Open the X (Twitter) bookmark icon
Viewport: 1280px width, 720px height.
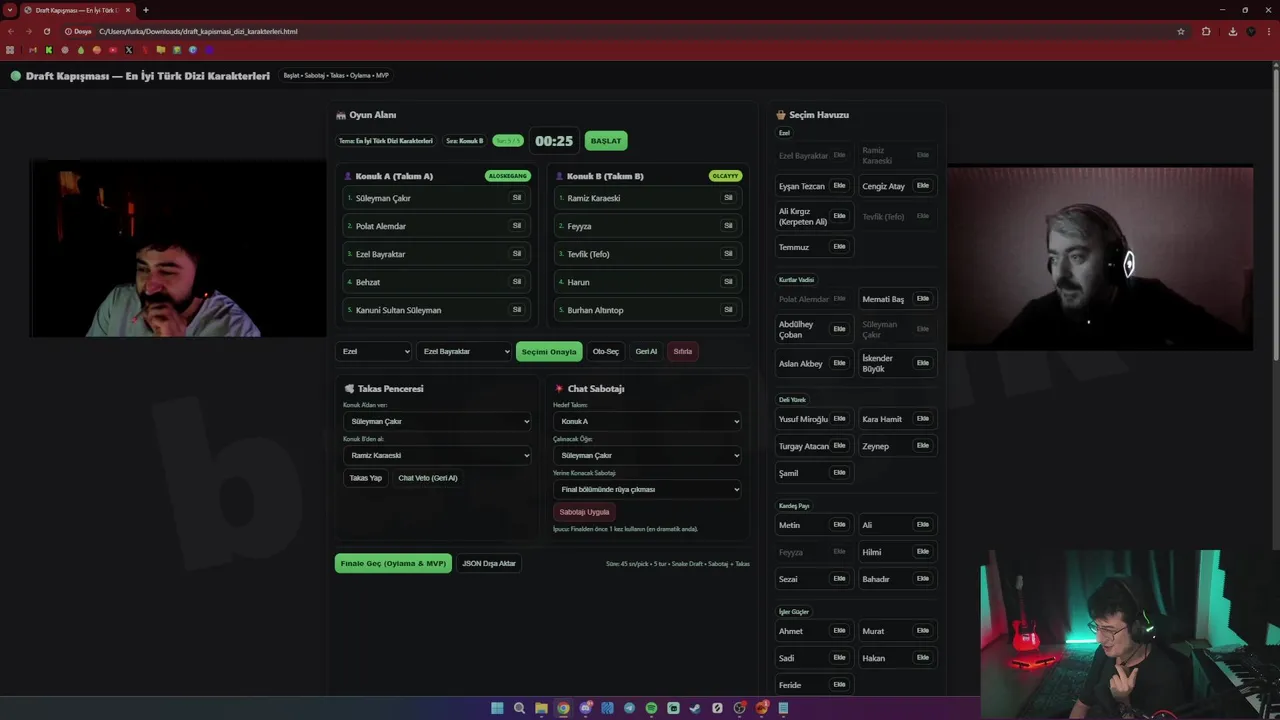pos(129,50)
